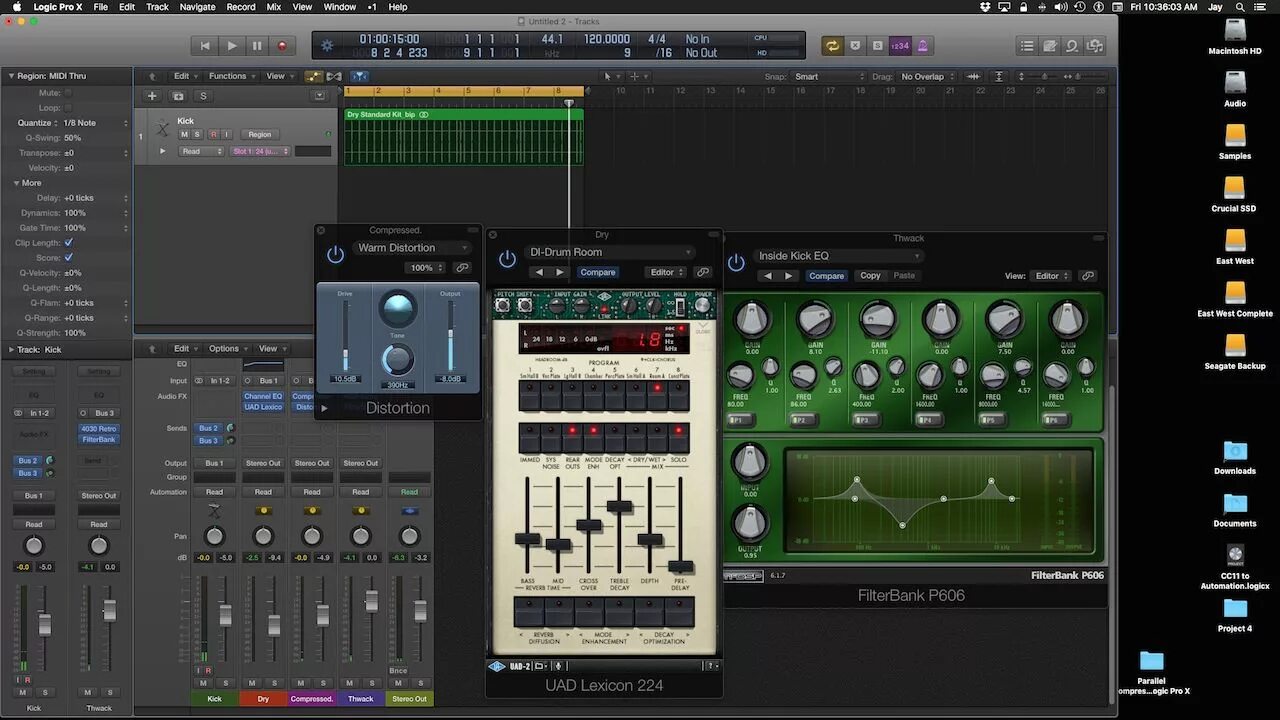
Task: Open the FilterBank View Editor dropdown
Action: [x=1050, y=276]
